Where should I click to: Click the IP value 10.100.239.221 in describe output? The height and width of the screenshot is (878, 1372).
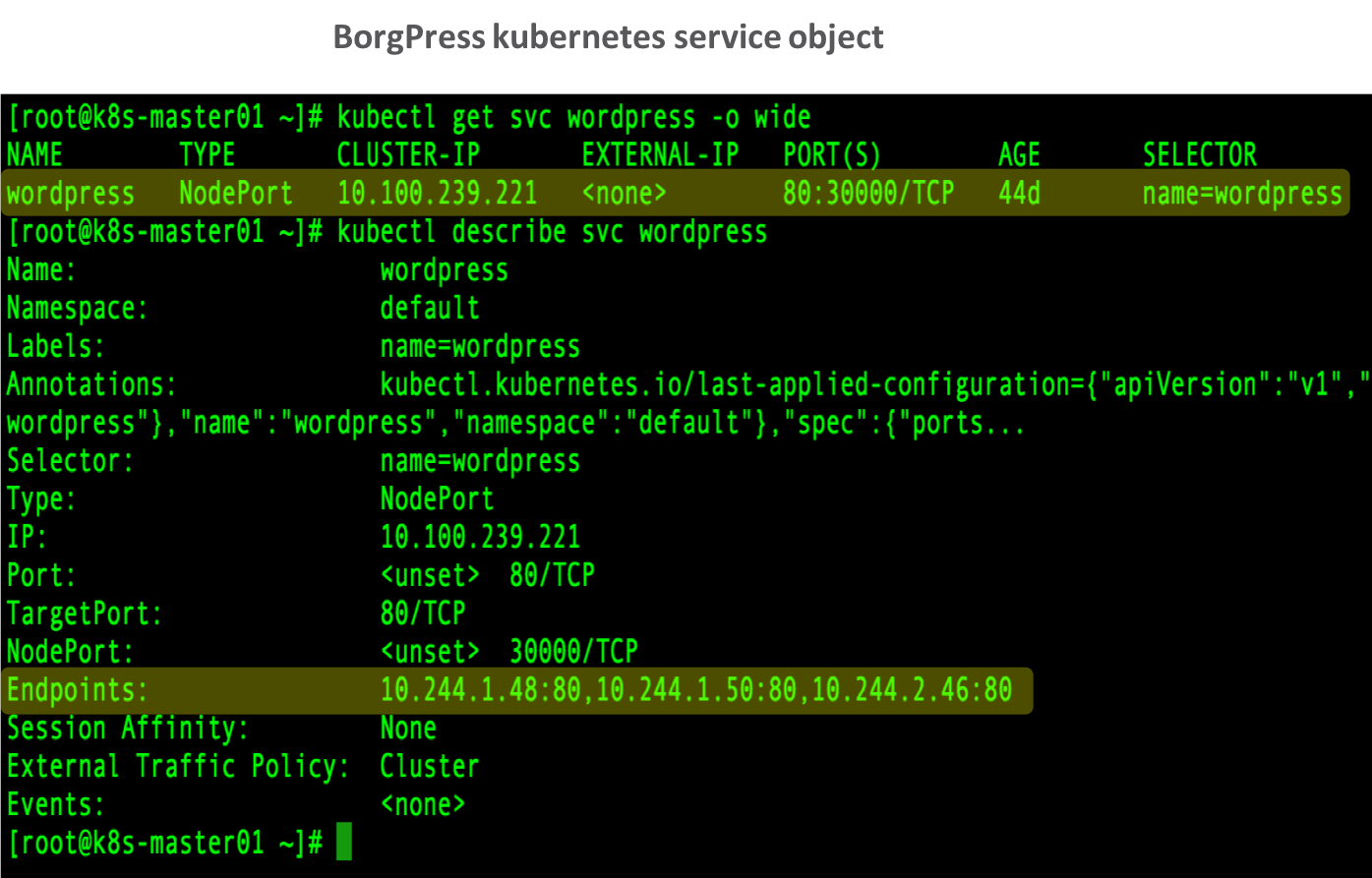(x=480, y=537)
